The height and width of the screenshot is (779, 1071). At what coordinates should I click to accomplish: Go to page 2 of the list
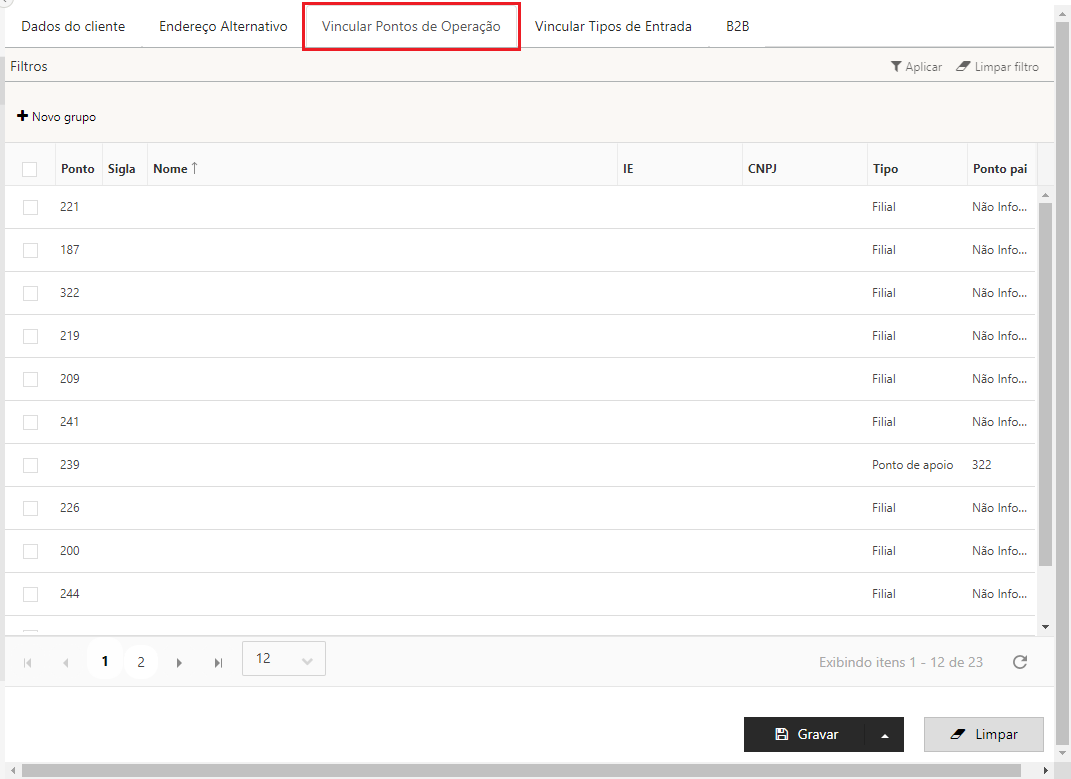coord(141,662)
